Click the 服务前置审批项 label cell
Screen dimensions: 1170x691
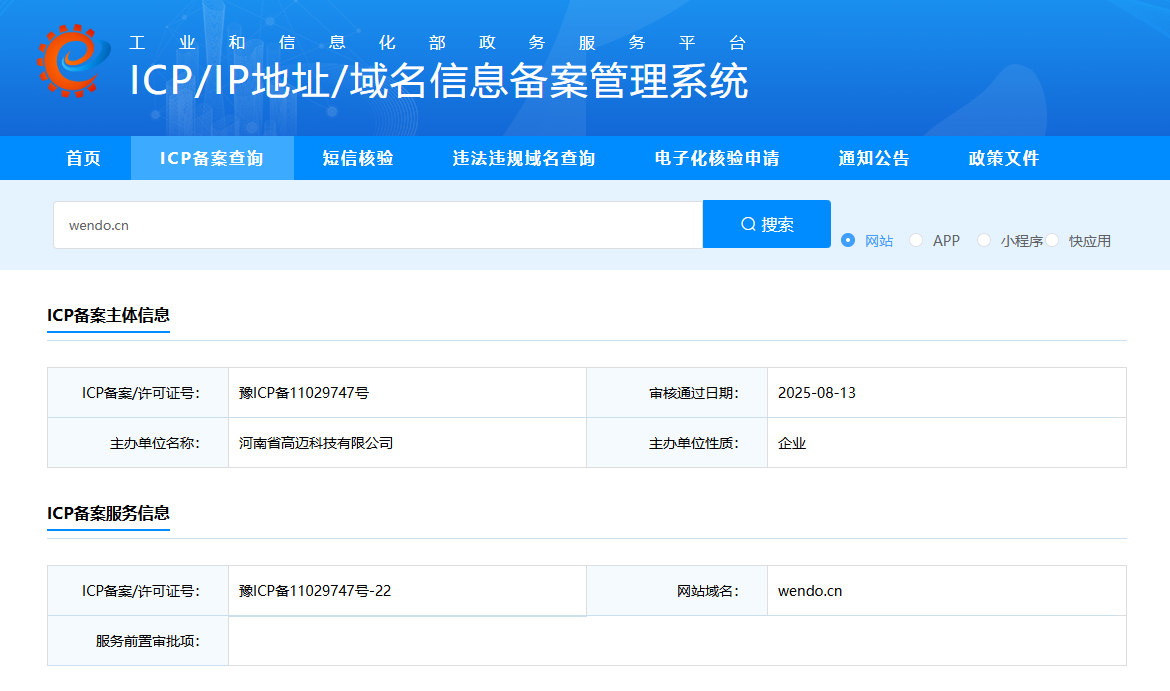[x=138, y=640]
